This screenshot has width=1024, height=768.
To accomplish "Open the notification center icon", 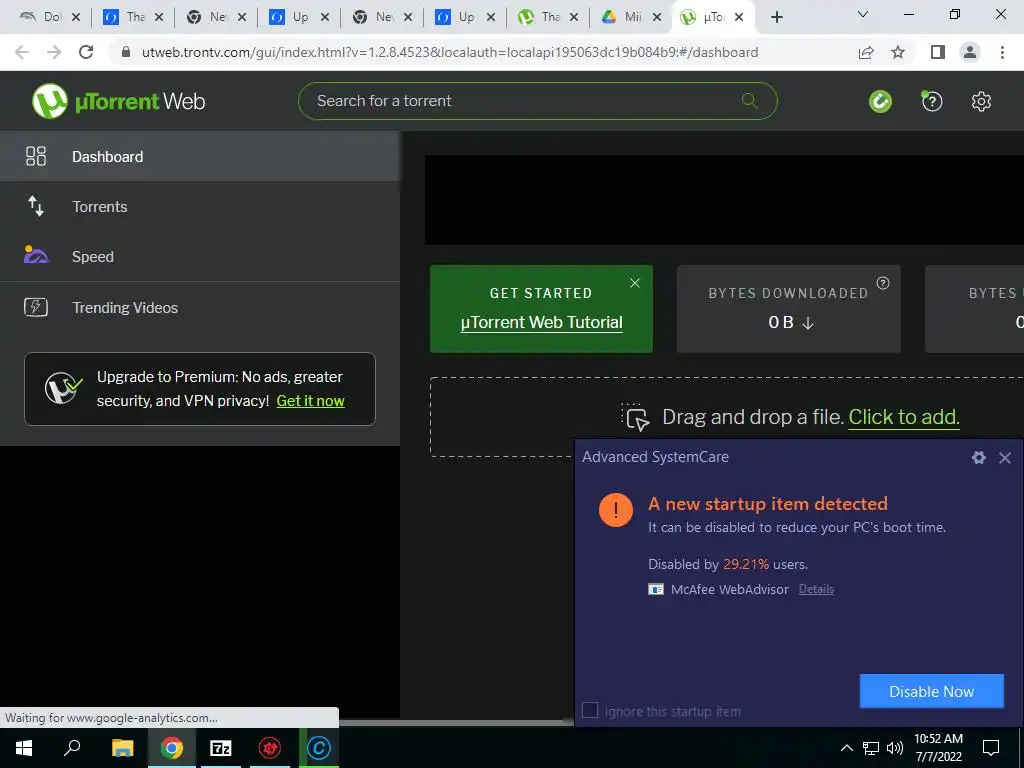I will point(991,748).
